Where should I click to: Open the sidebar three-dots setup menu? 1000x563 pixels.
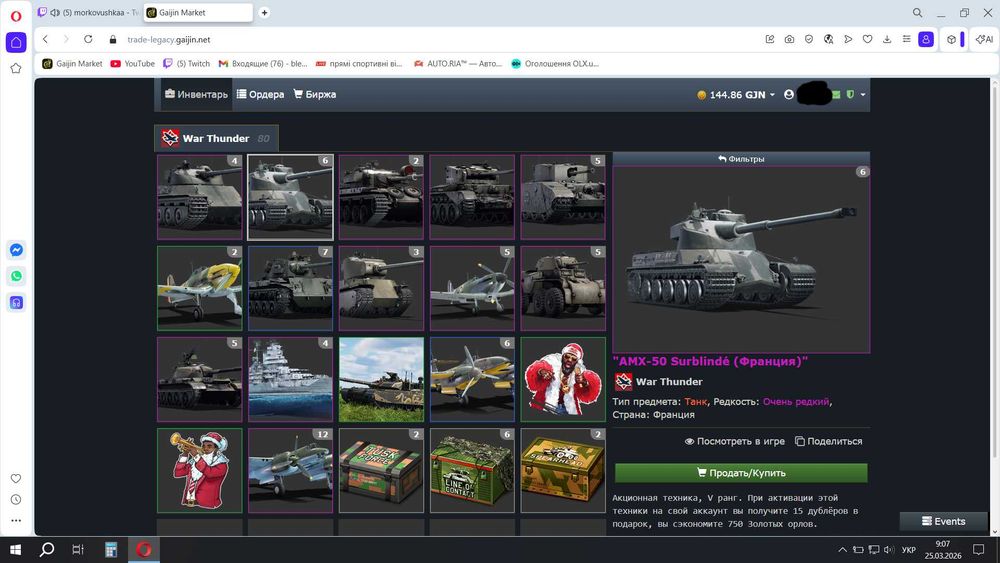[x=16, y=520]
